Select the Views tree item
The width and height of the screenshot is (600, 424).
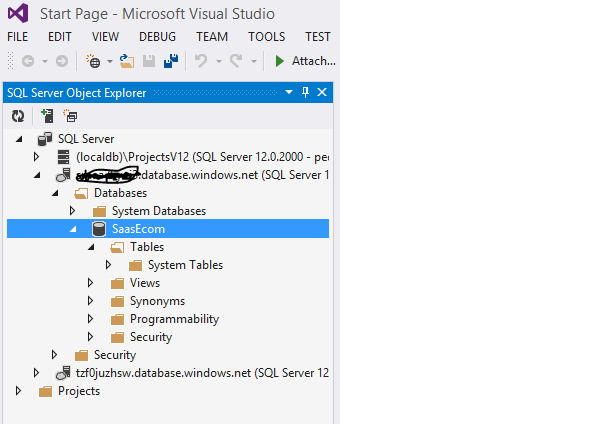145,283
